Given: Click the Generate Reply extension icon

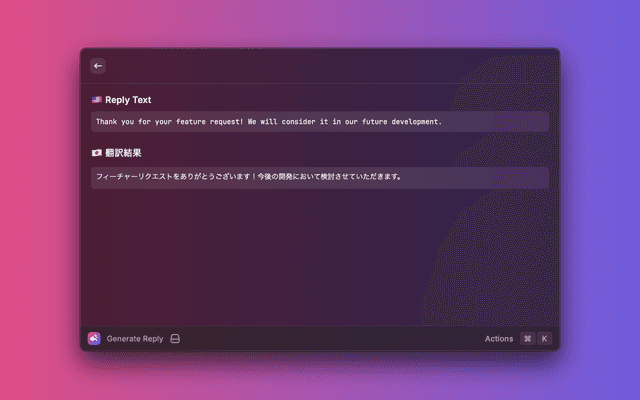Looking at the screenshot, I should pos(94,339).
